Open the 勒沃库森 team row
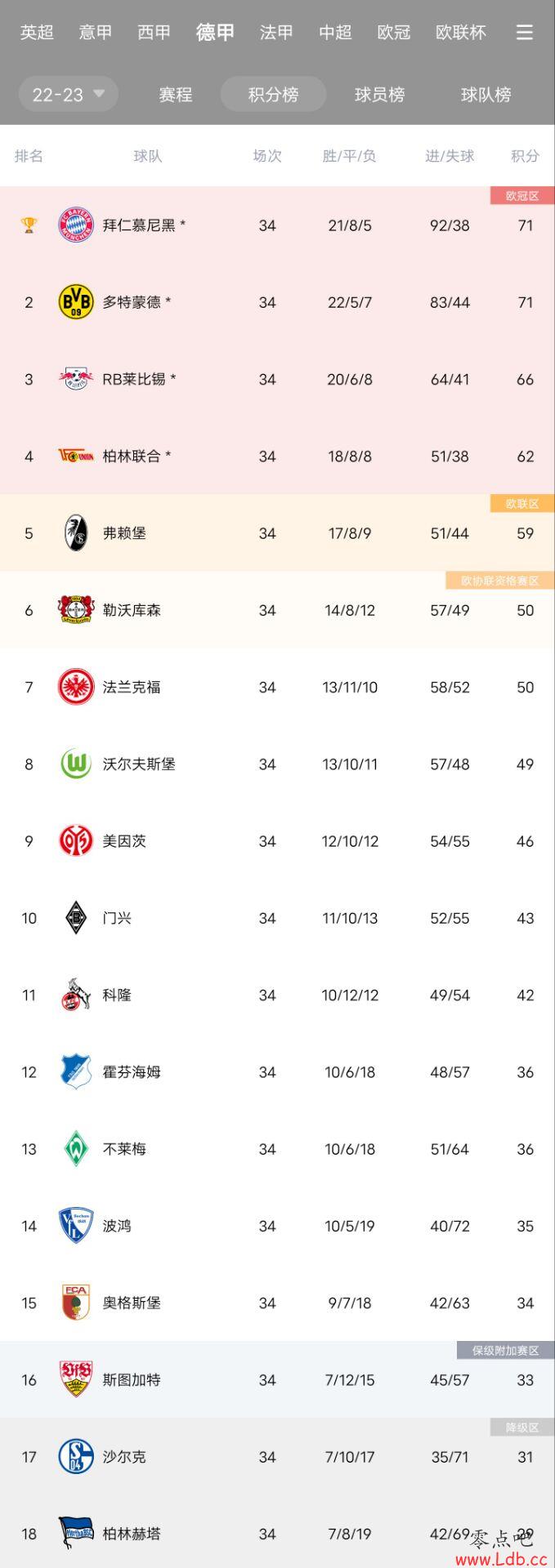Image resolution: width=555 pixels, height=1568 pixels. click(277, 610)
